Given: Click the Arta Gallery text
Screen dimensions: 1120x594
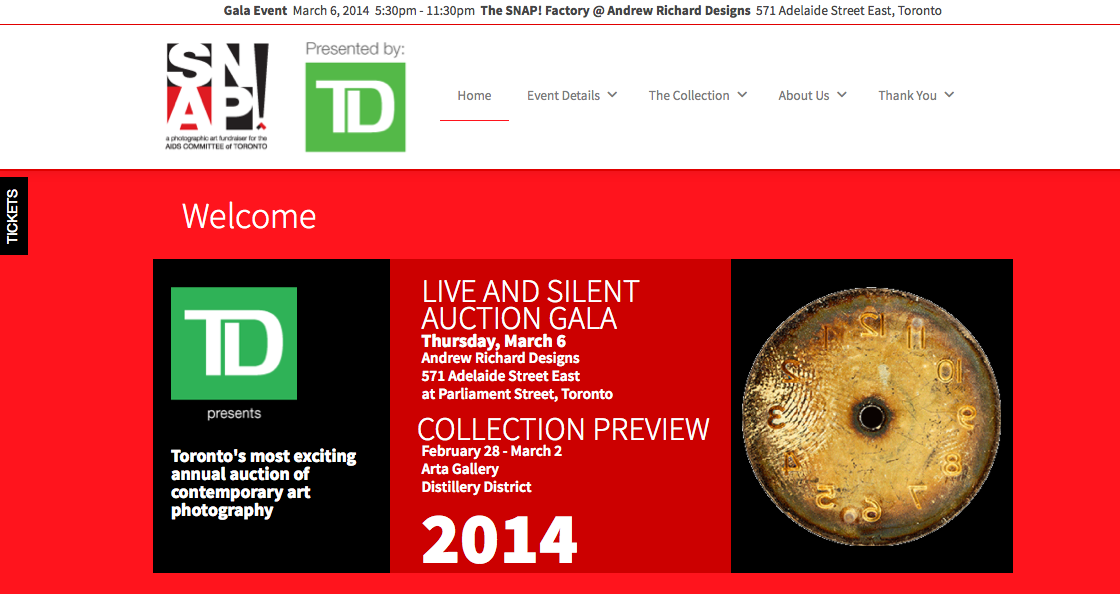Looking at the screenshot, I should coord(460,469).
